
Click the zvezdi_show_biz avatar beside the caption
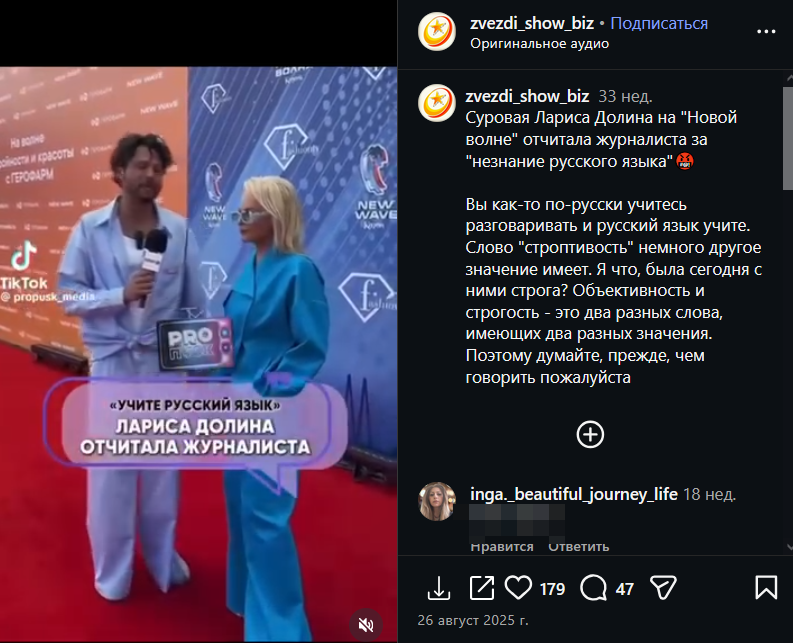click(x=437, y=103)
